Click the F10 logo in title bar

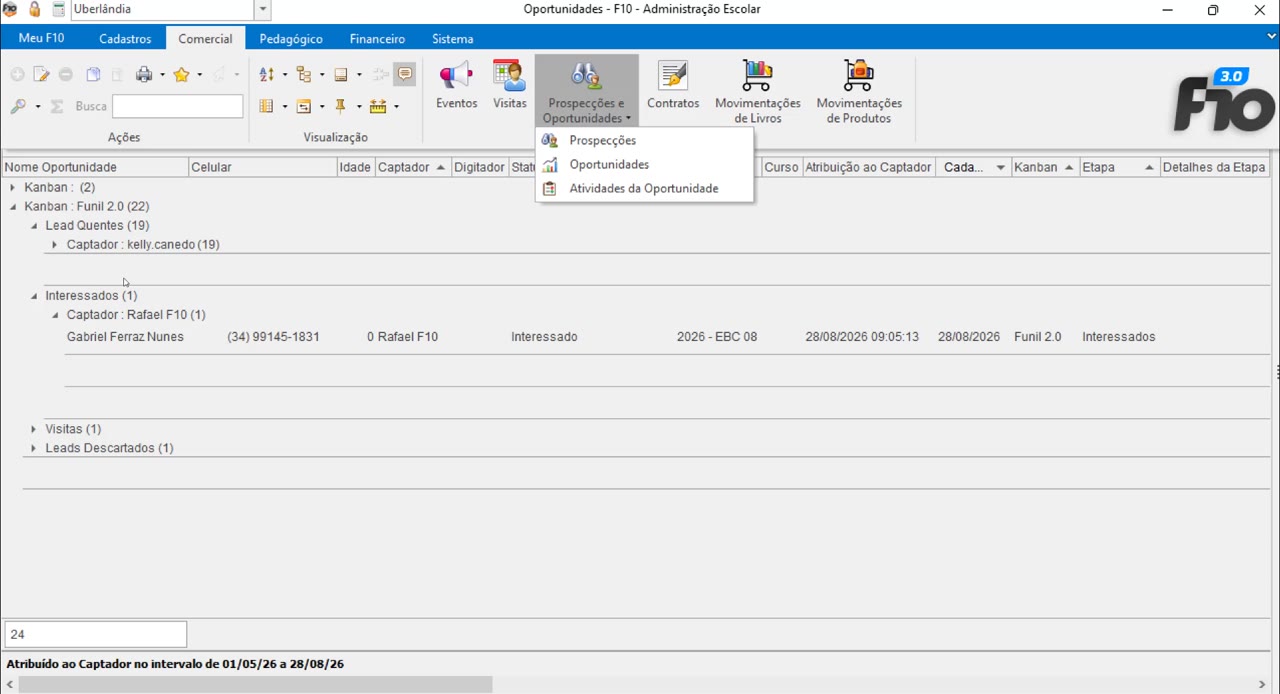click(11, 10)
